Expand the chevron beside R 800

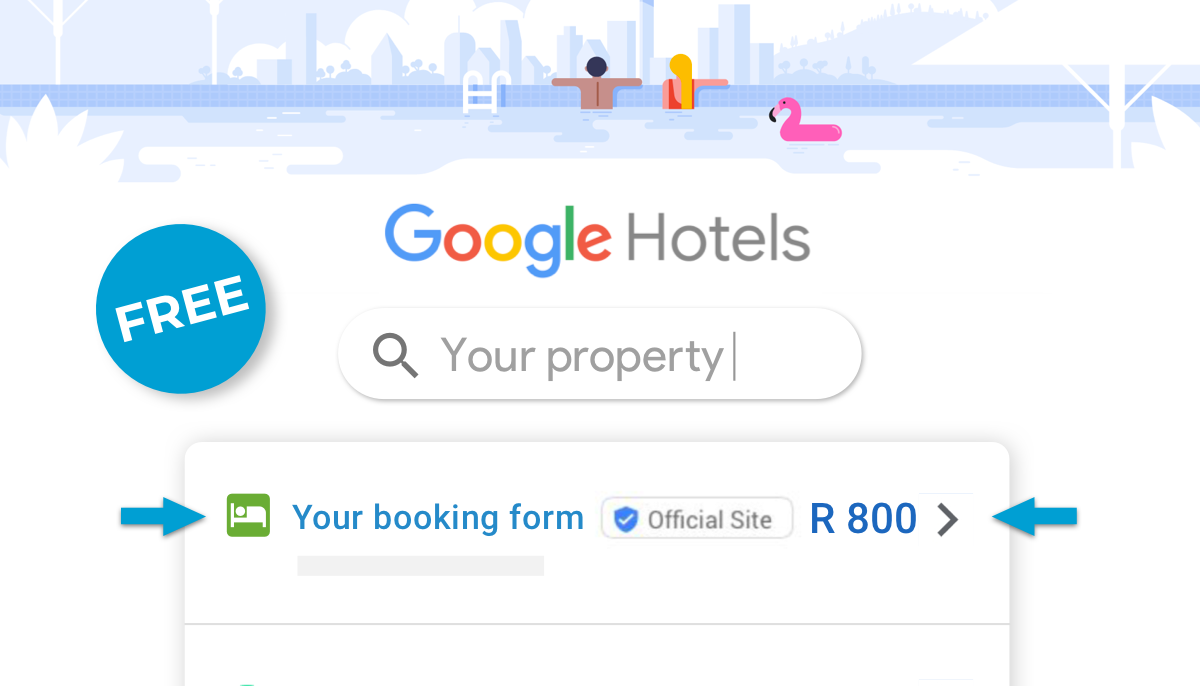point(948,519)
